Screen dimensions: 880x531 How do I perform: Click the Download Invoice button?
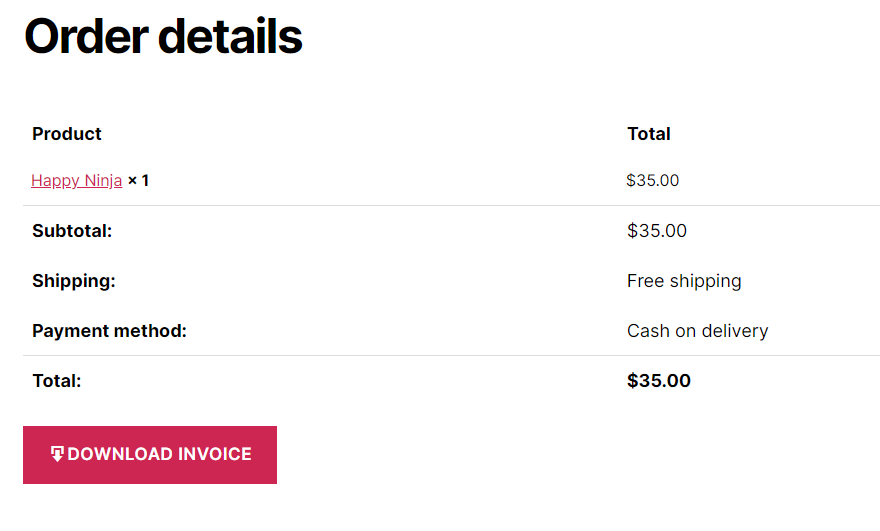click(150, 455)
